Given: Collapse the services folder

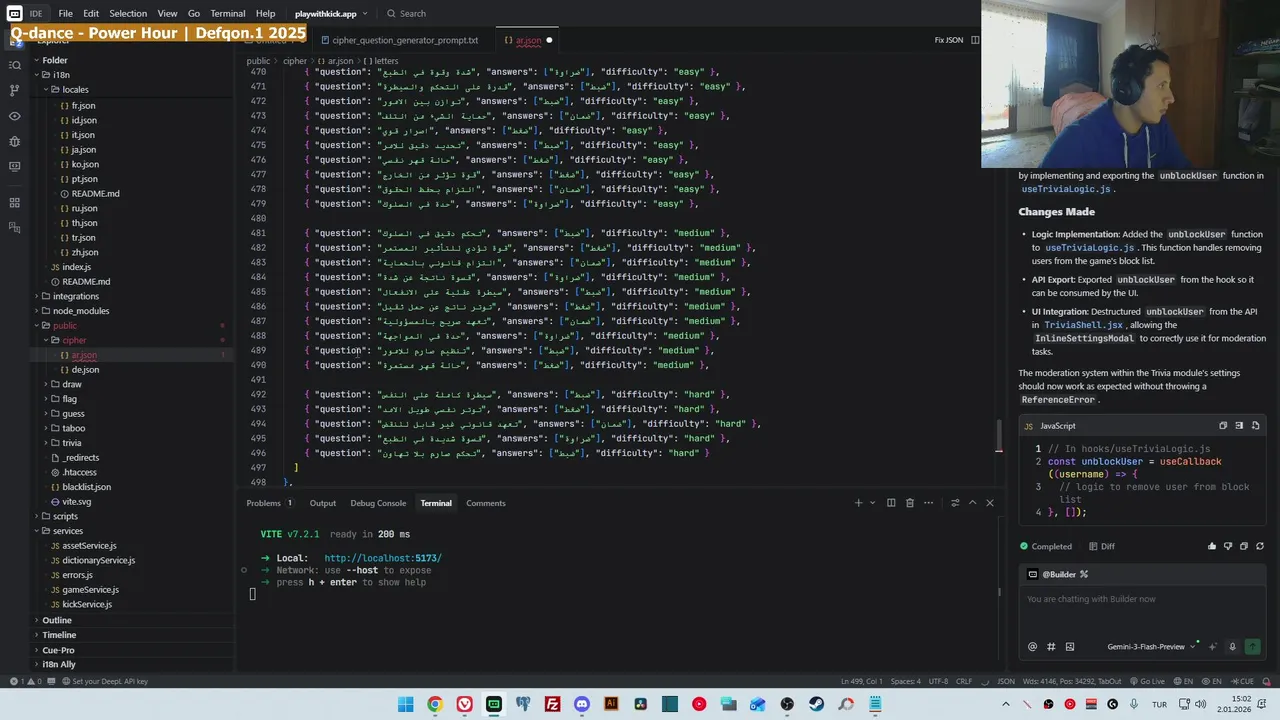Looking at the screenshot, I should point(67,531).
